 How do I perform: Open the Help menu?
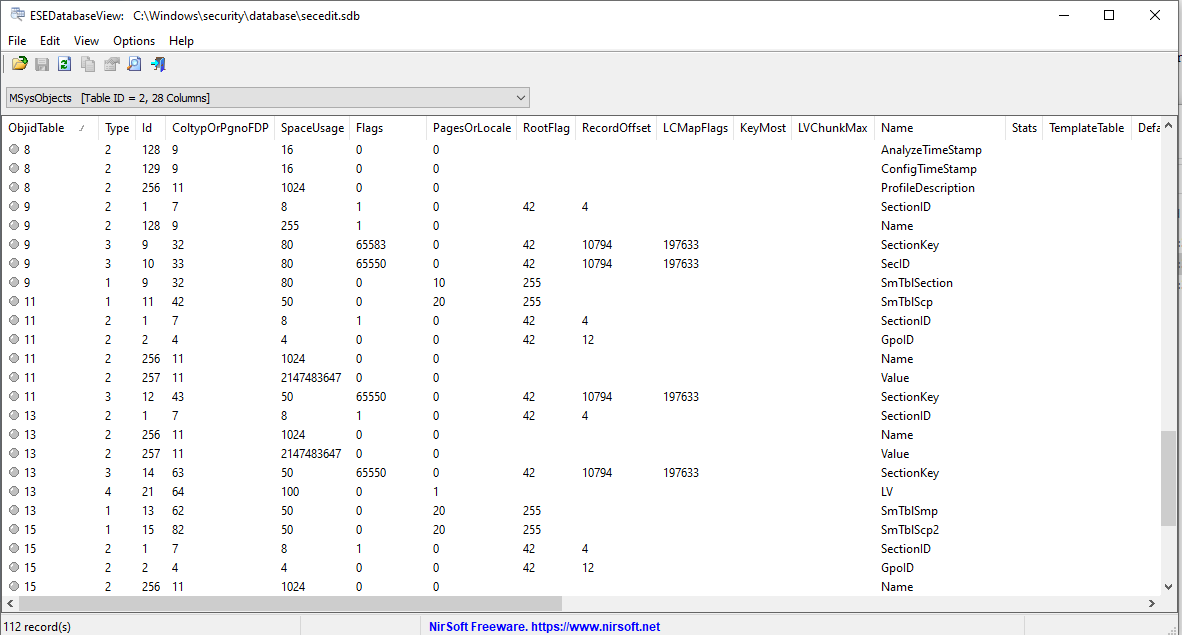[x=181, y=41]
